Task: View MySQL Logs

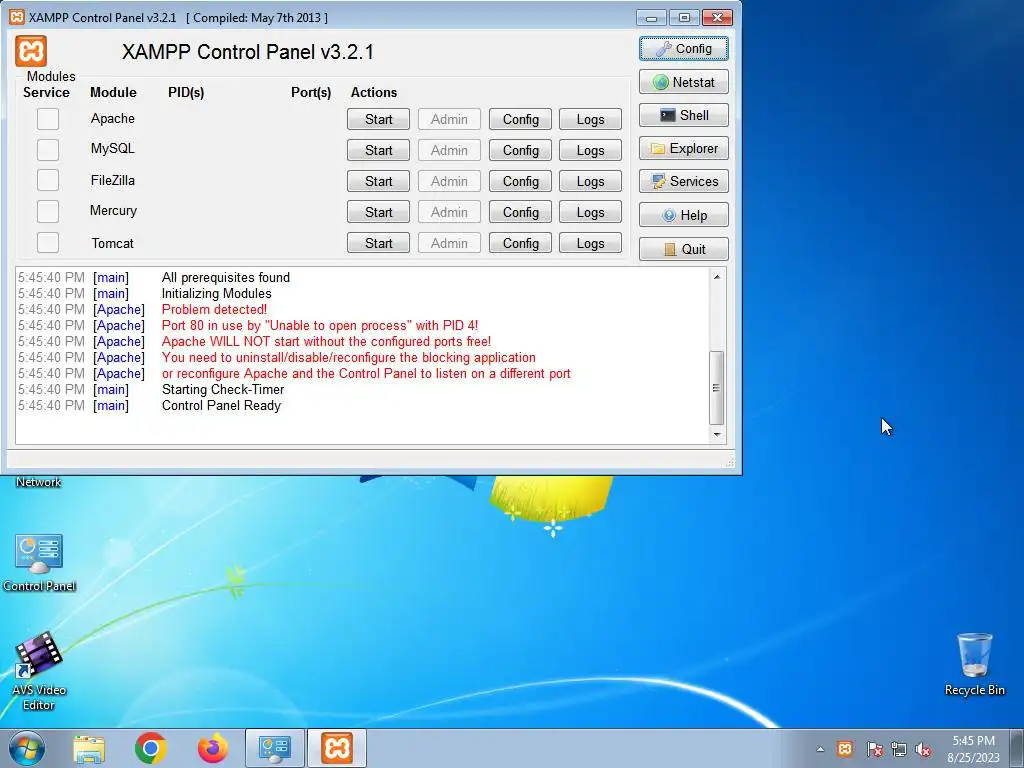Action: pyautogui.click(x=590, y=150)
